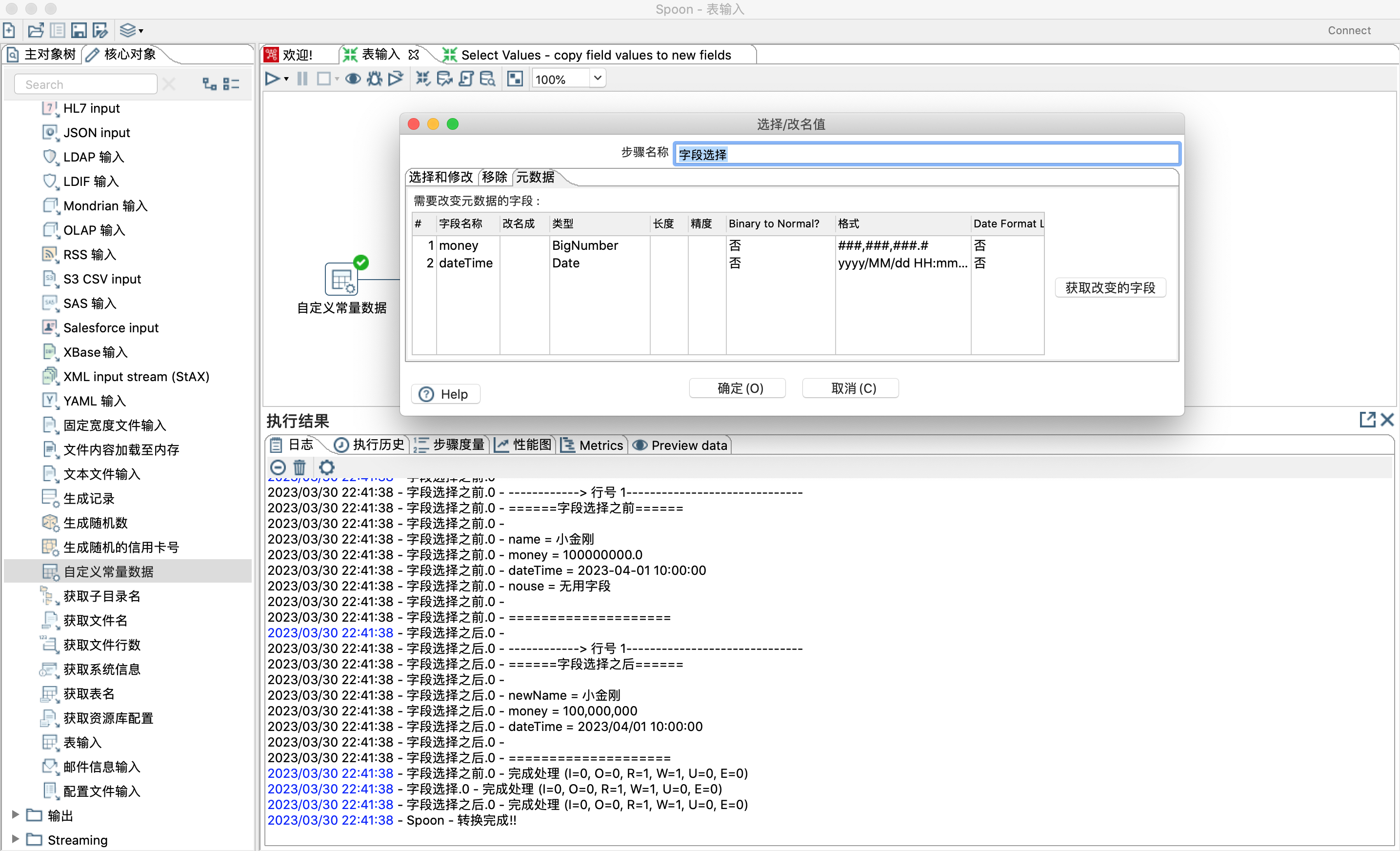
Task: Clear the log with the trash icon
Action: 300,467
